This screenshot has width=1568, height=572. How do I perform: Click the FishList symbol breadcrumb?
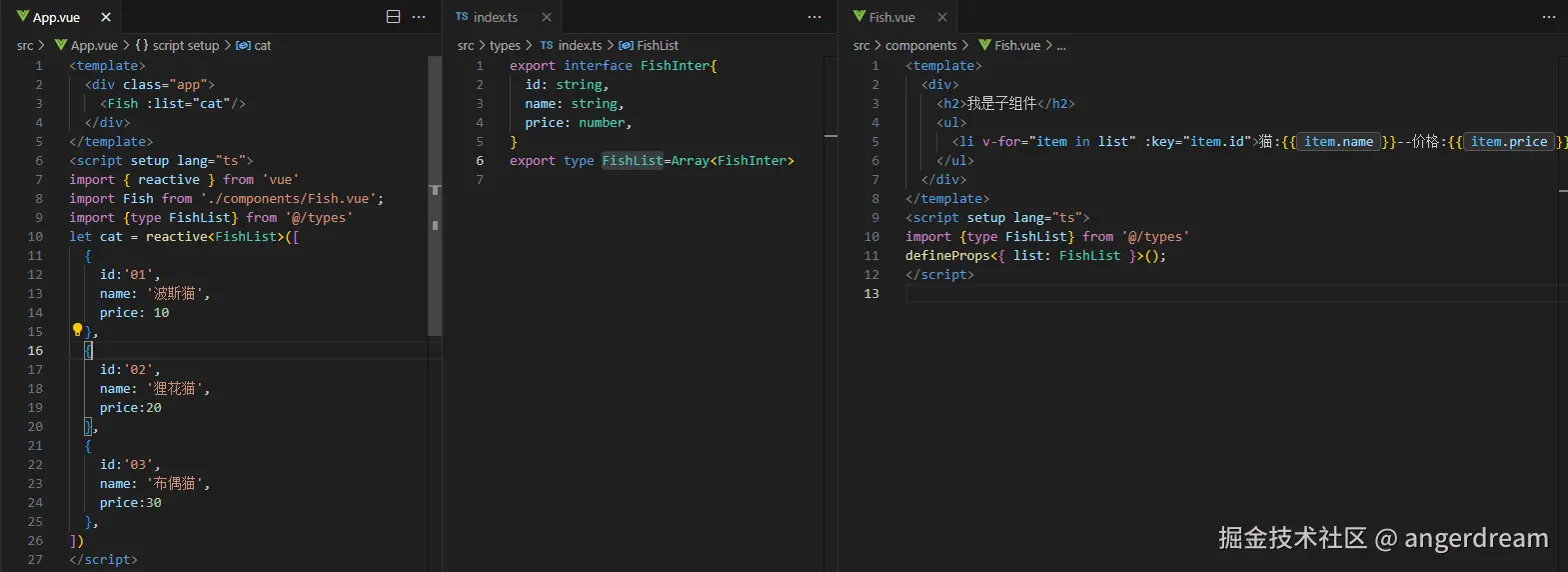coord(657,45)
